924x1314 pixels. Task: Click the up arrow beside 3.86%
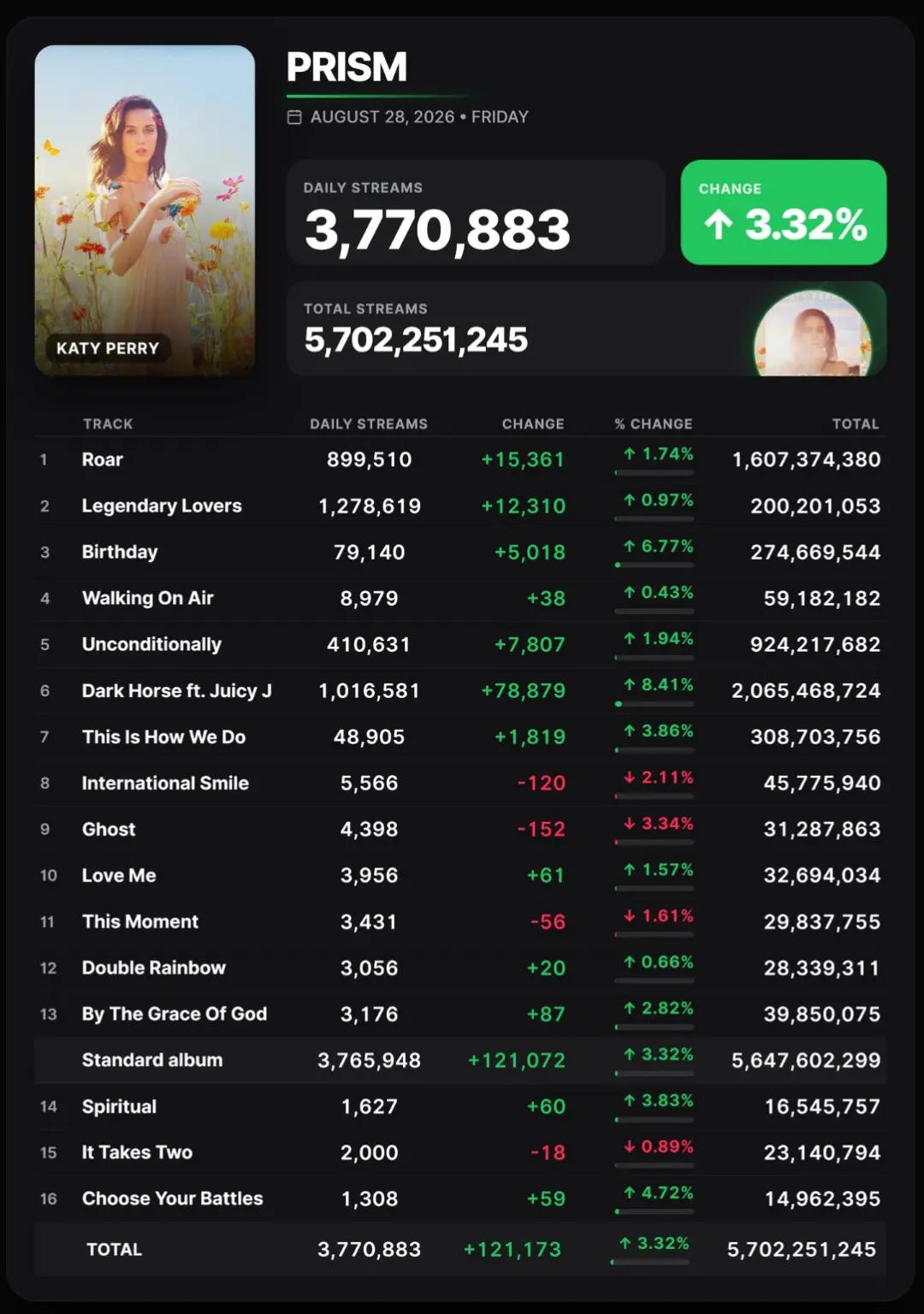(630, 731)
